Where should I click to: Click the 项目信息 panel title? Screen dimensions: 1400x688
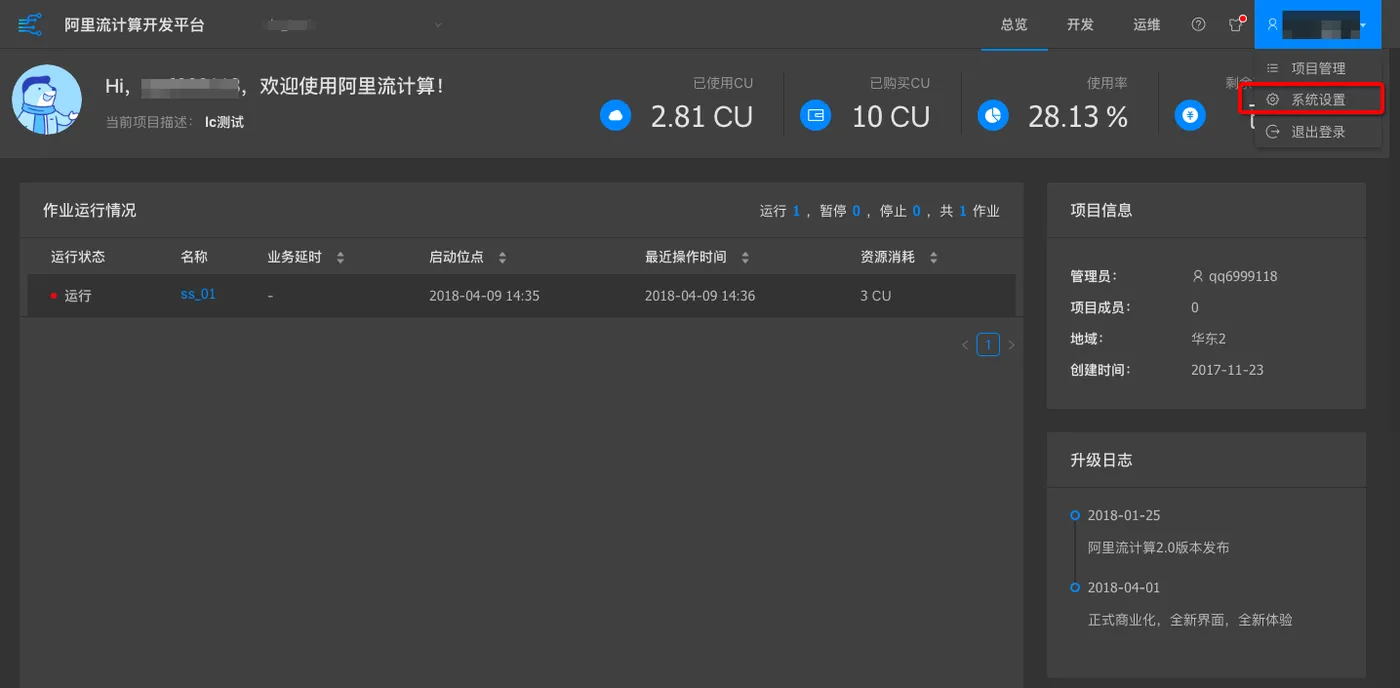(1101, 211)
